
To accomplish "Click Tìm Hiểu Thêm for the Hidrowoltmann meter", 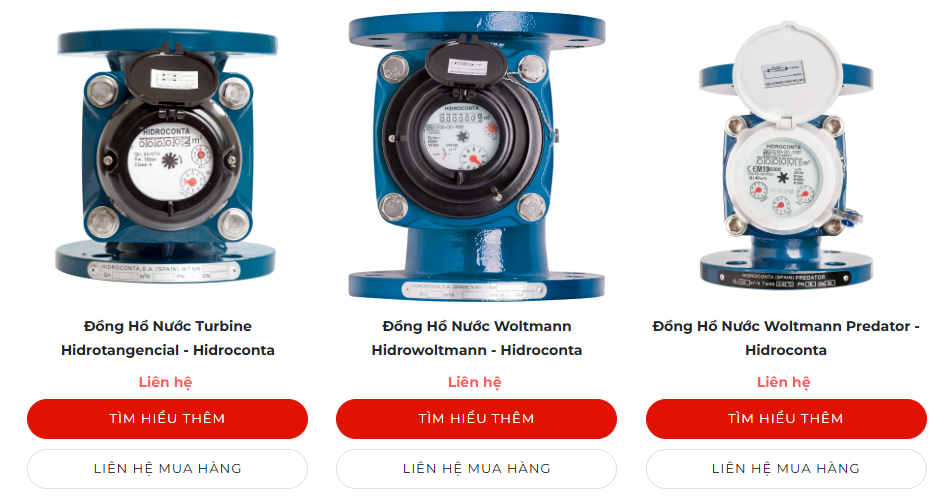I will (476, 419).
